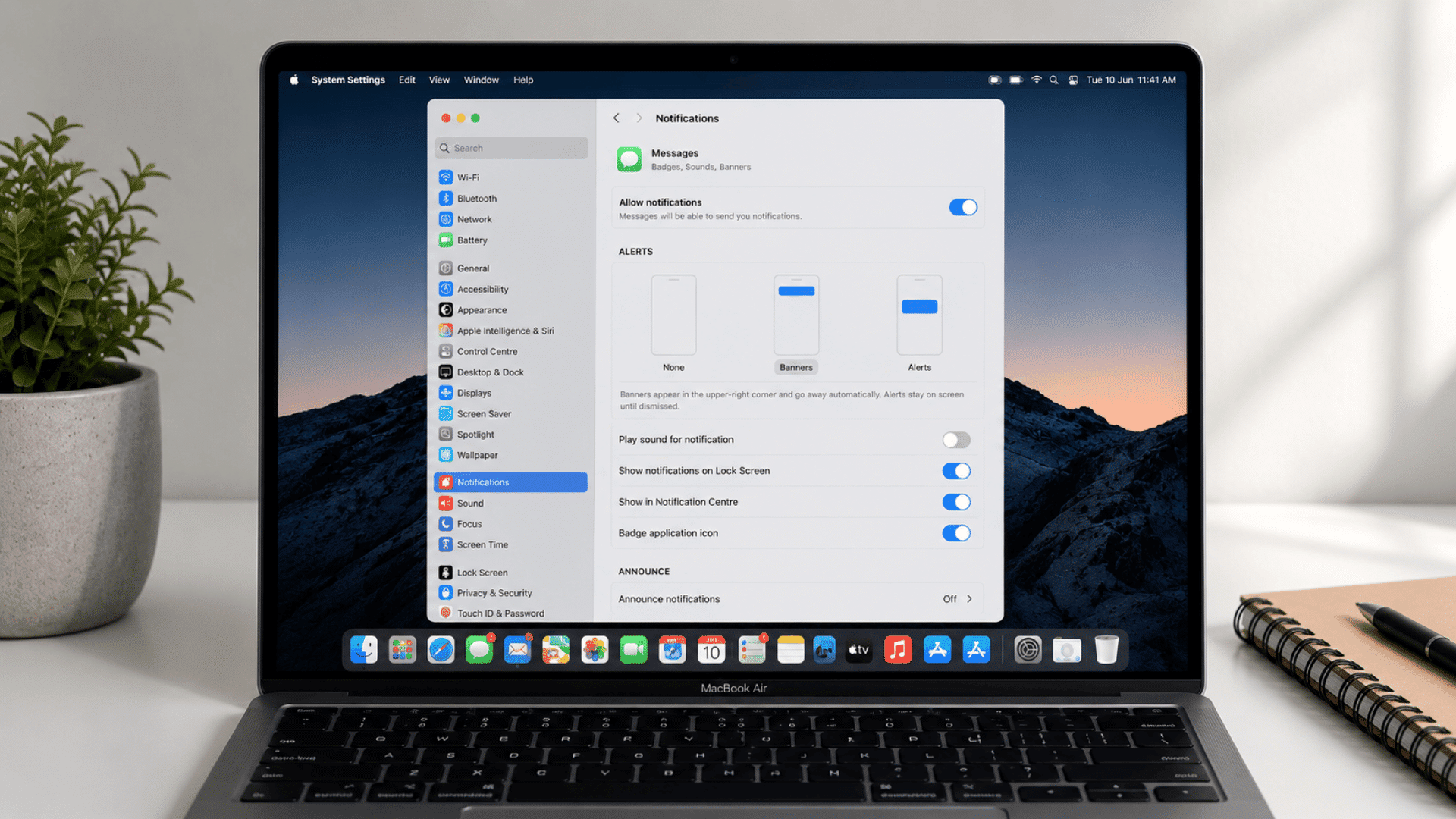Open Wi-Fi settings in sidebar
Screen dimensions: 1456x819
tap(510, 177)
